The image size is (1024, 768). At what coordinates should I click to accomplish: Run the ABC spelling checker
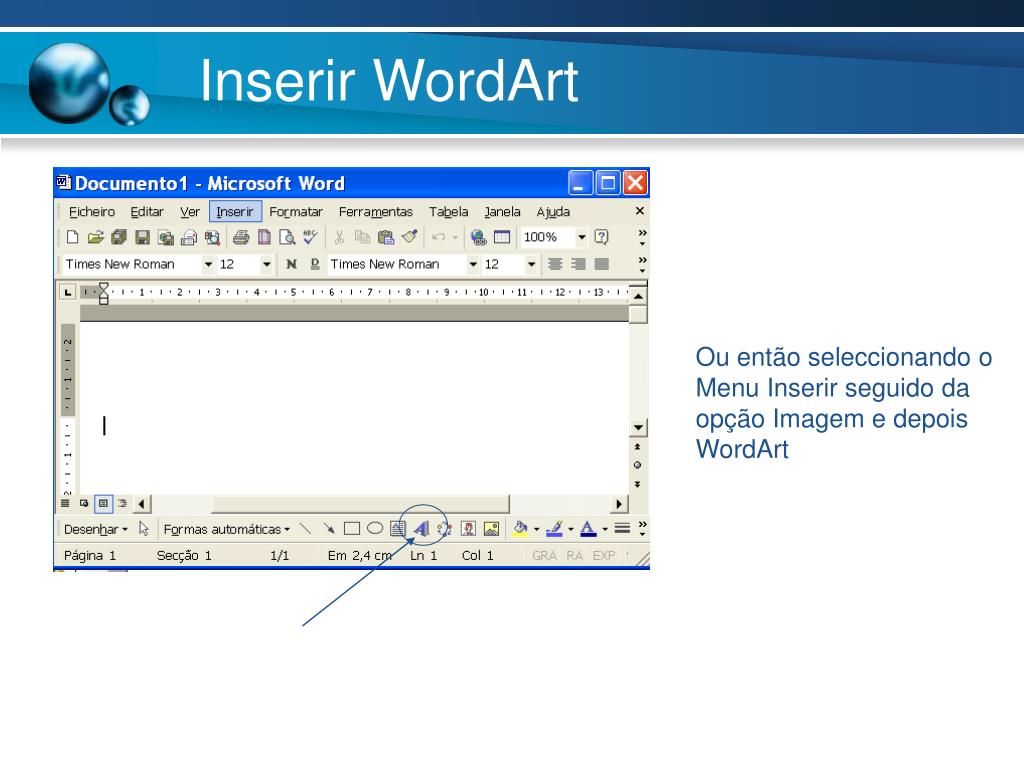tap(310, 236)
